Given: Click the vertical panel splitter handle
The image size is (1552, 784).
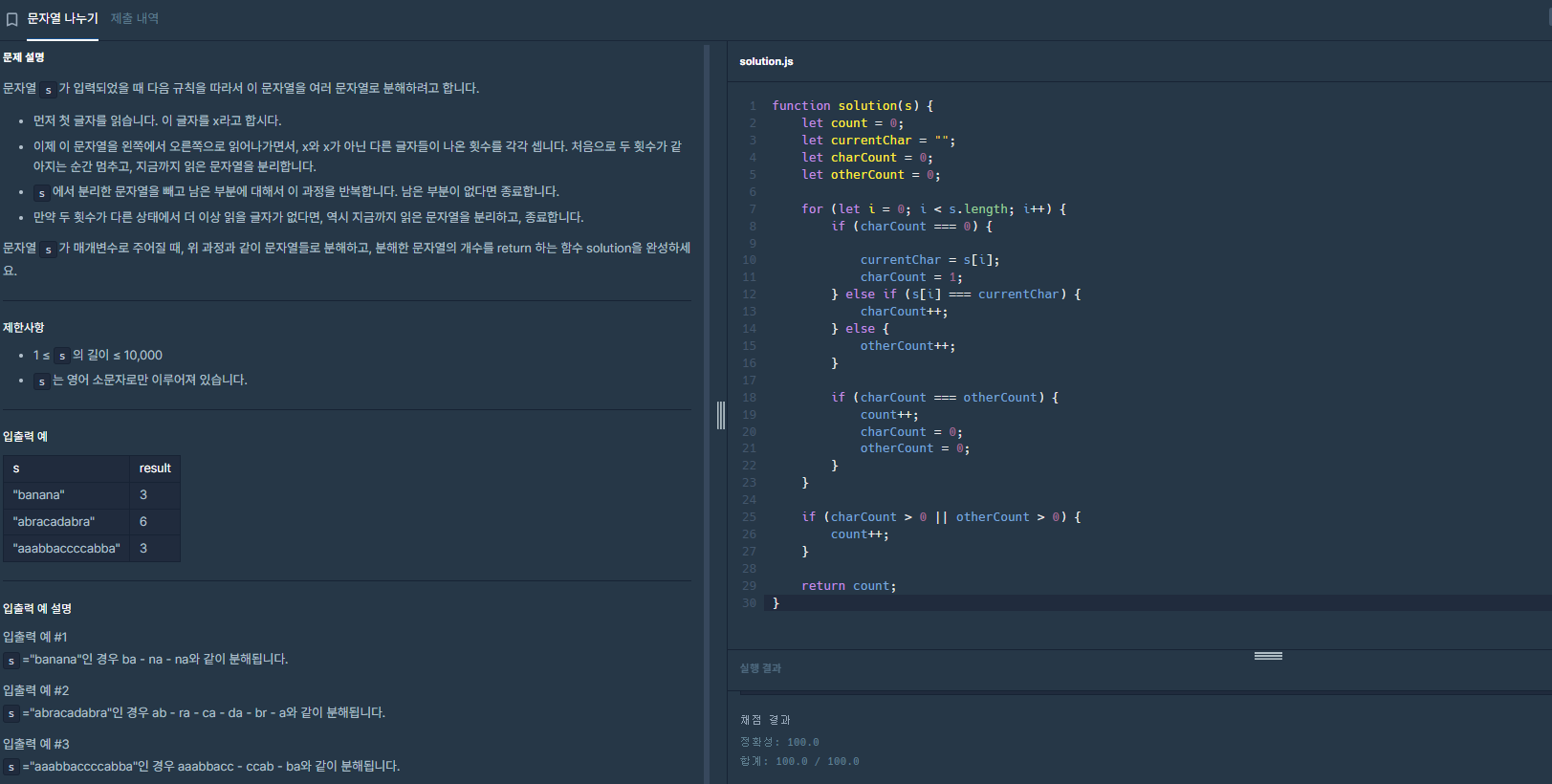Looking at the screenshot, I should (721, 415).
